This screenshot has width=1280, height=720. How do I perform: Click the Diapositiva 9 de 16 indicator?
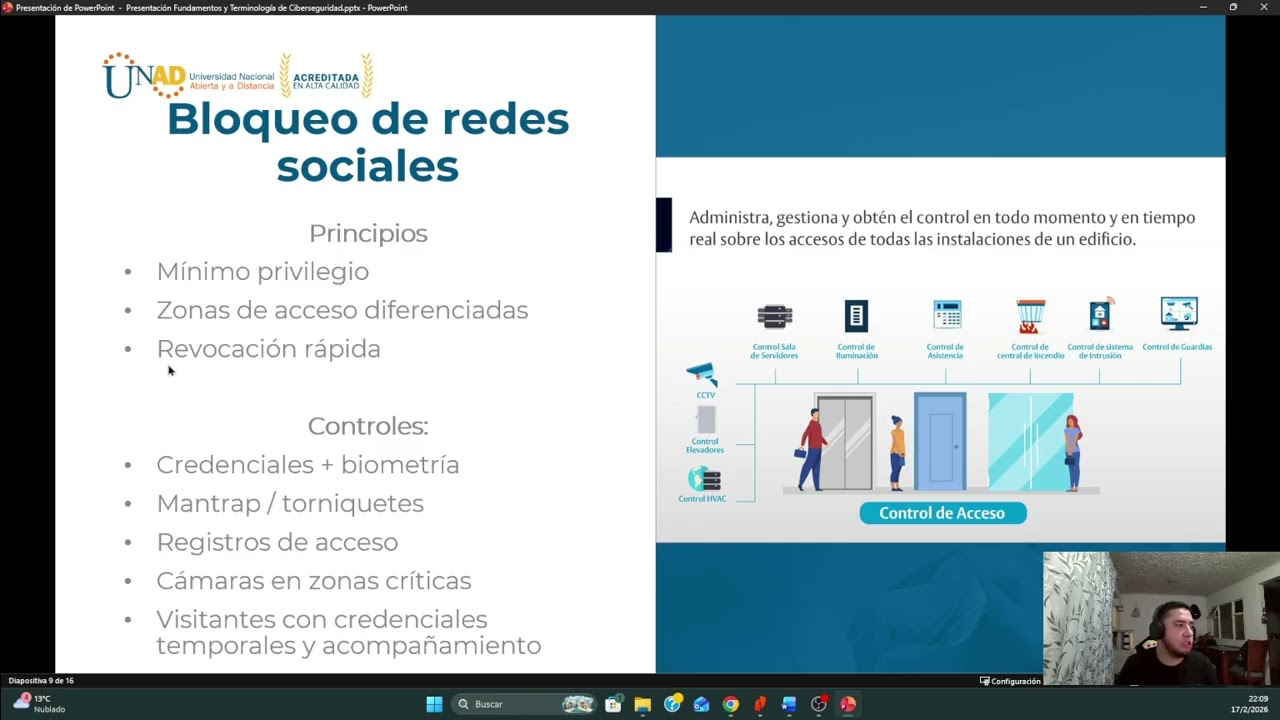[41, 681]
